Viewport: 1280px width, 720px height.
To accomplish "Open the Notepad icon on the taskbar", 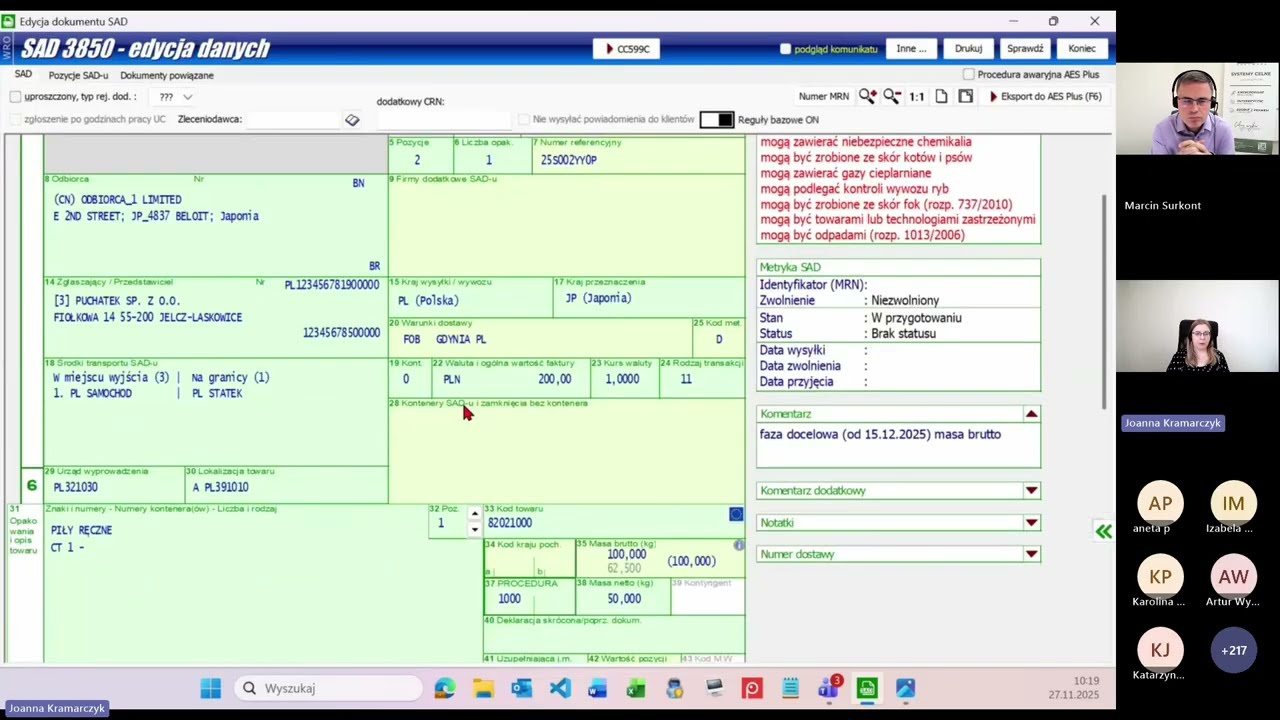I will point(790,688).
